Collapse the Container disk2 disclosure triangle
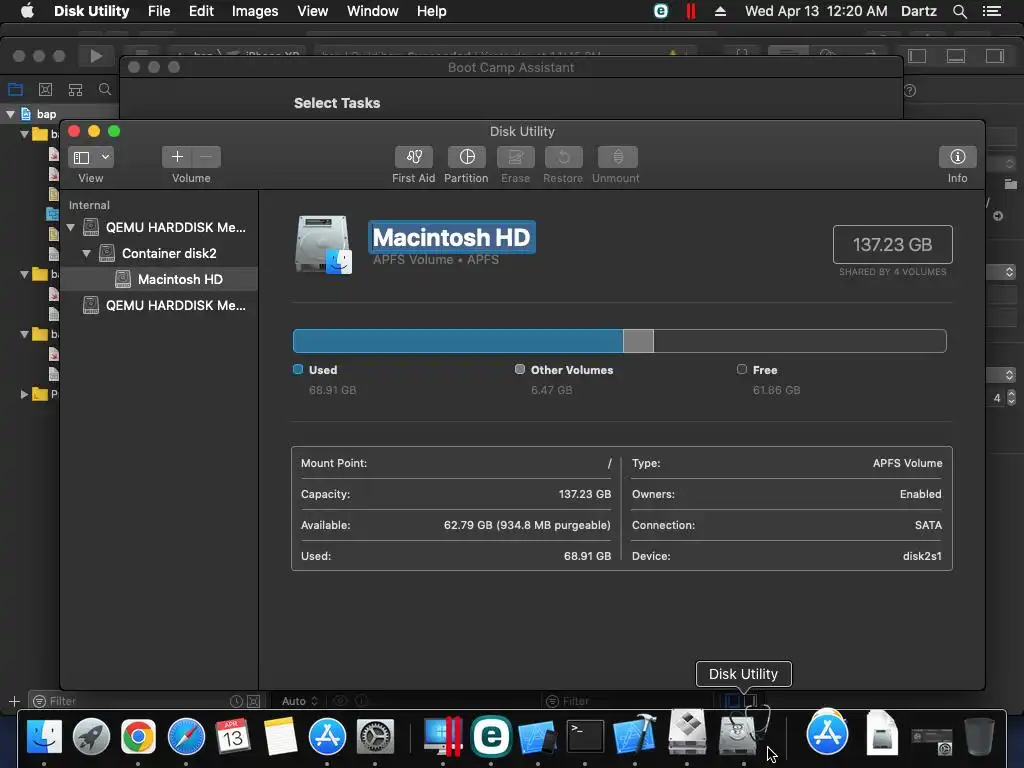The image size is (1024, 768). (x=86, y=253)
